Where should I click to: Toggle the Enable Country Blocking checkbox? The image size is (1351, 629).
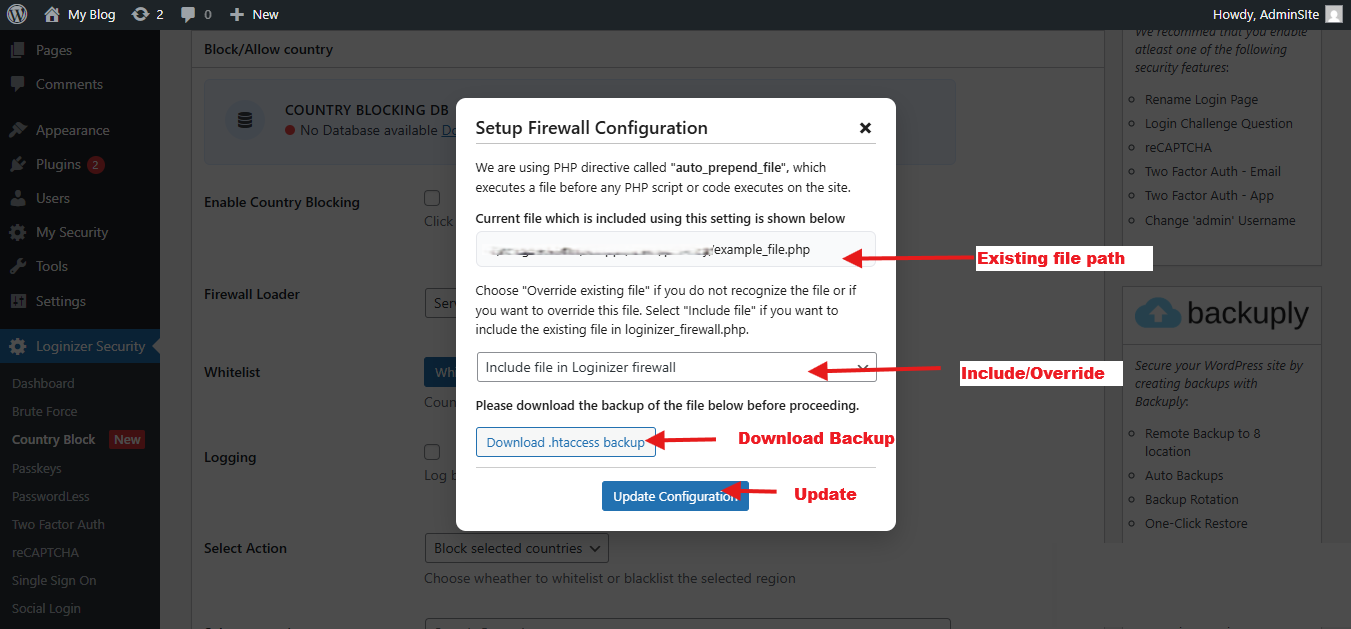432,198
